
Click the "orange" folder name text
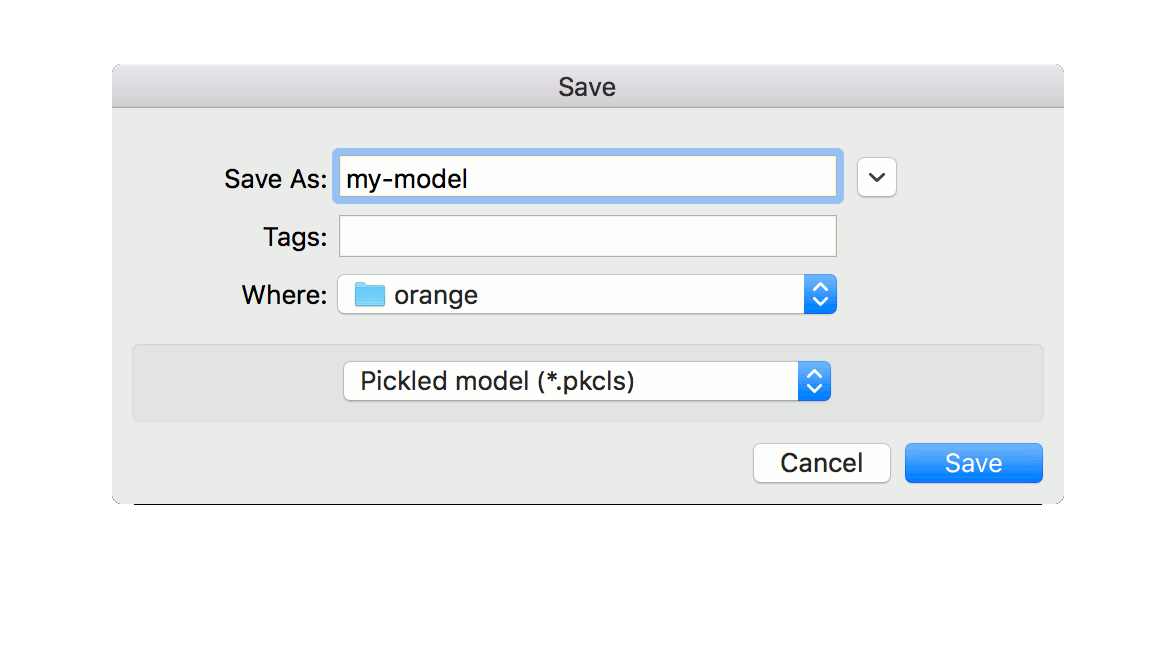pos(436,295)
